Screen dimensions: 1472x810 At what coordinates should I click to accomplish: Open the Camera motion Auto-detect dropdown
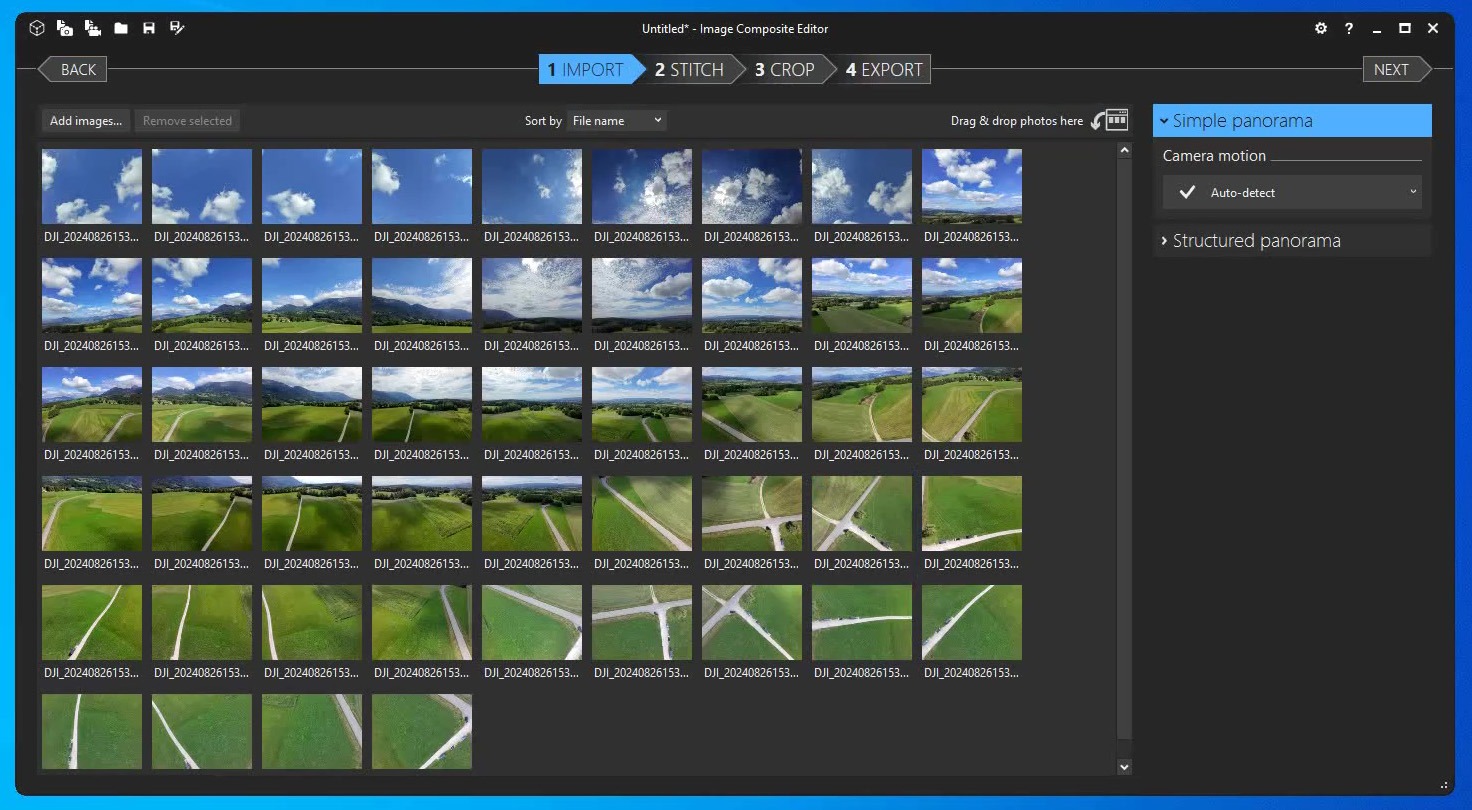[x=1292, y=192]
